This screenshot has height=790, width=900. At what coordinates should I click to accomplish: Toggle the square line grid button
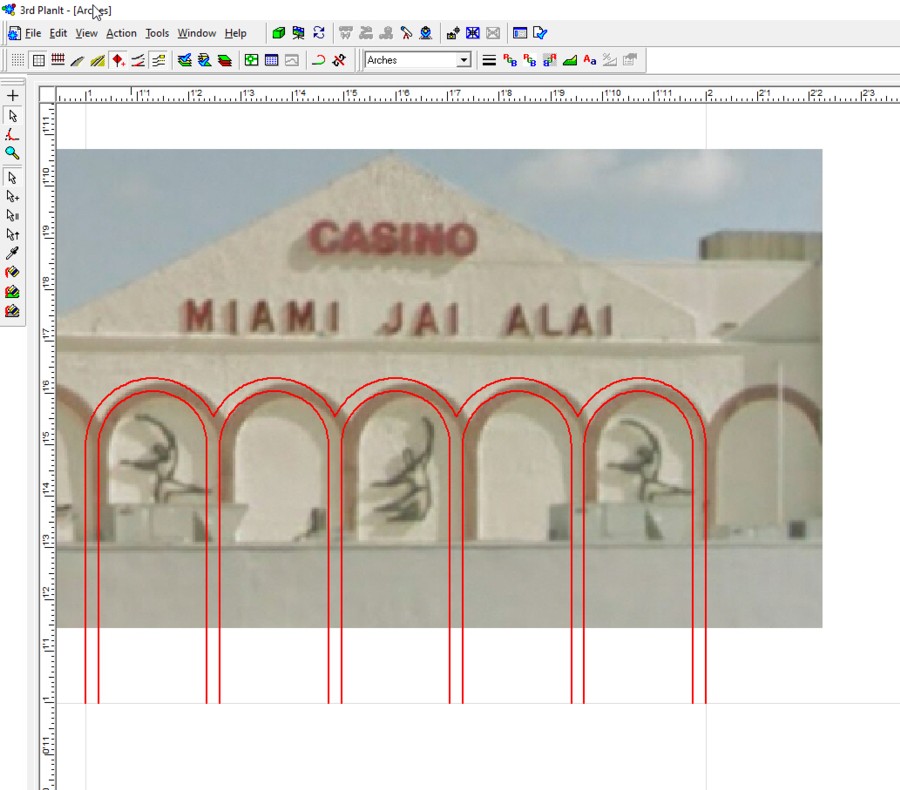(x=38, y=60)
